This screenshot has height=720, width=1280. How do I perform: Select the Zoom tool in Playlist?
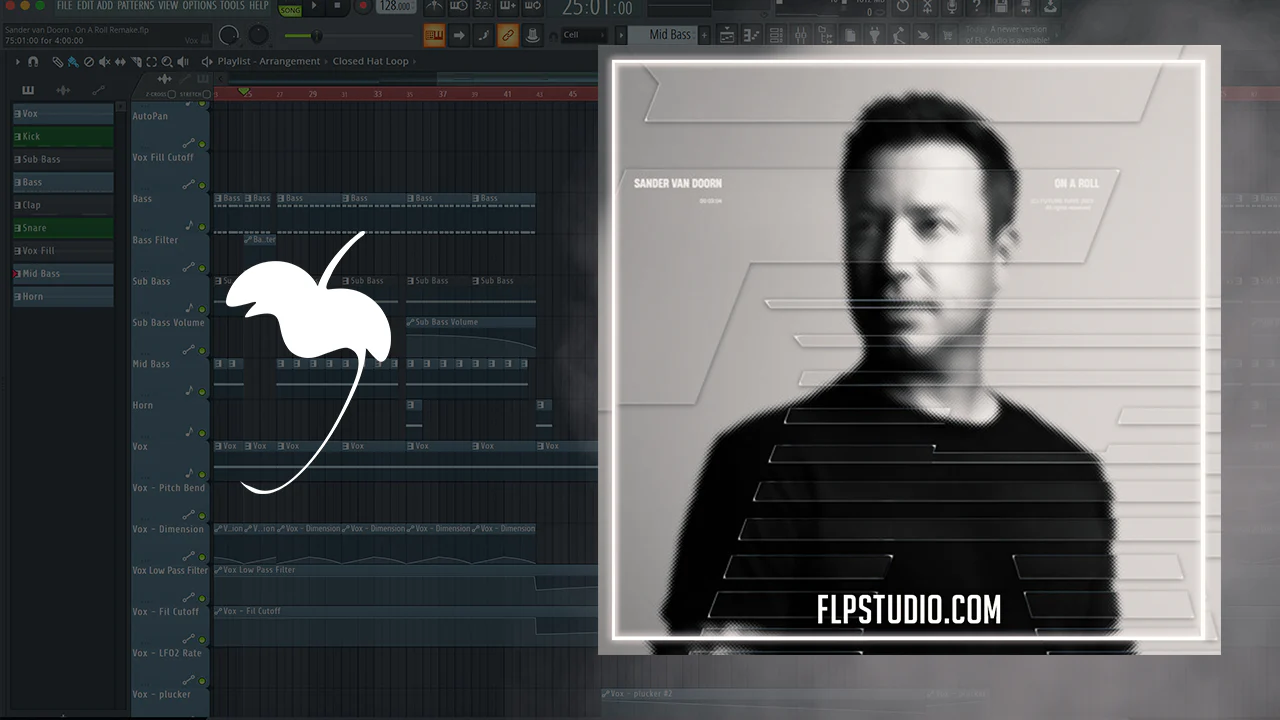tap(169, 62)
